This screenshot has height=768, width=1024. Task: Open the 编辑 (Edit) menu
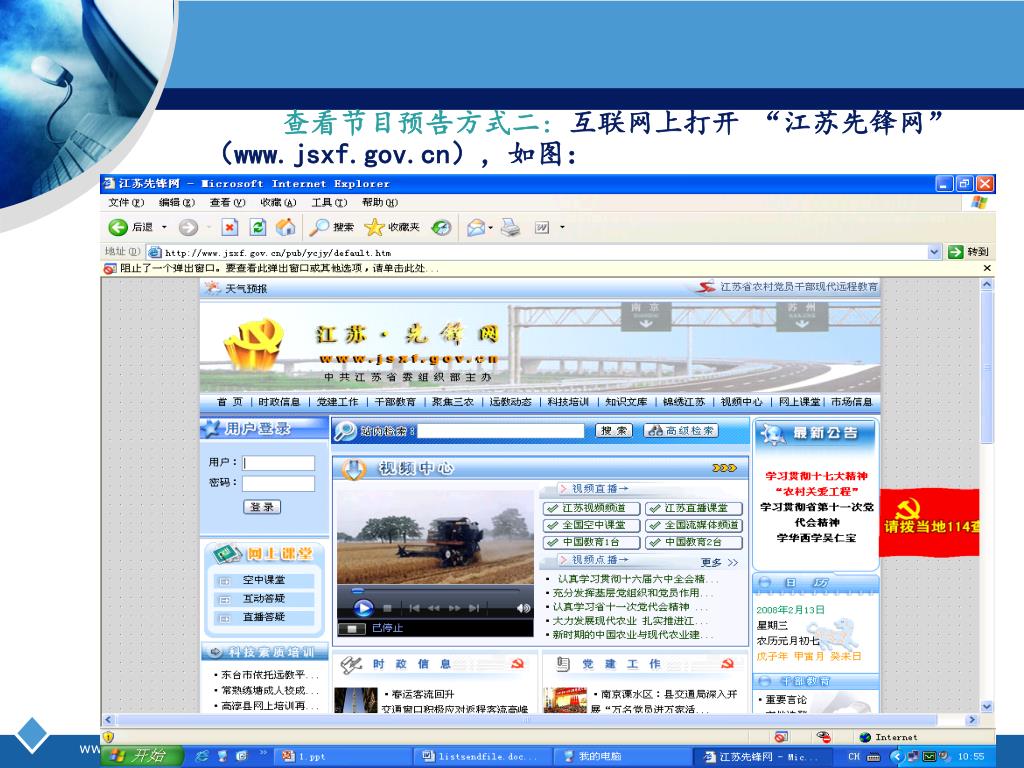177,202
